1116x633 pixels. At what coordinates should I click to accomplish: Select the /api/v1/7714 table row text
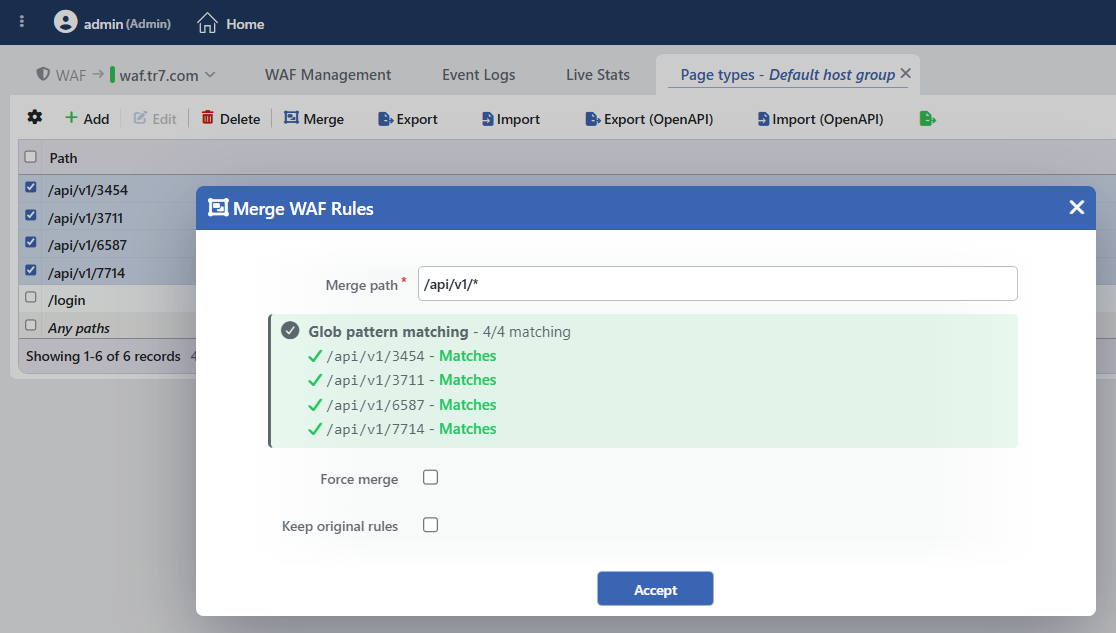pyautogui.click(x=86, y=273)
